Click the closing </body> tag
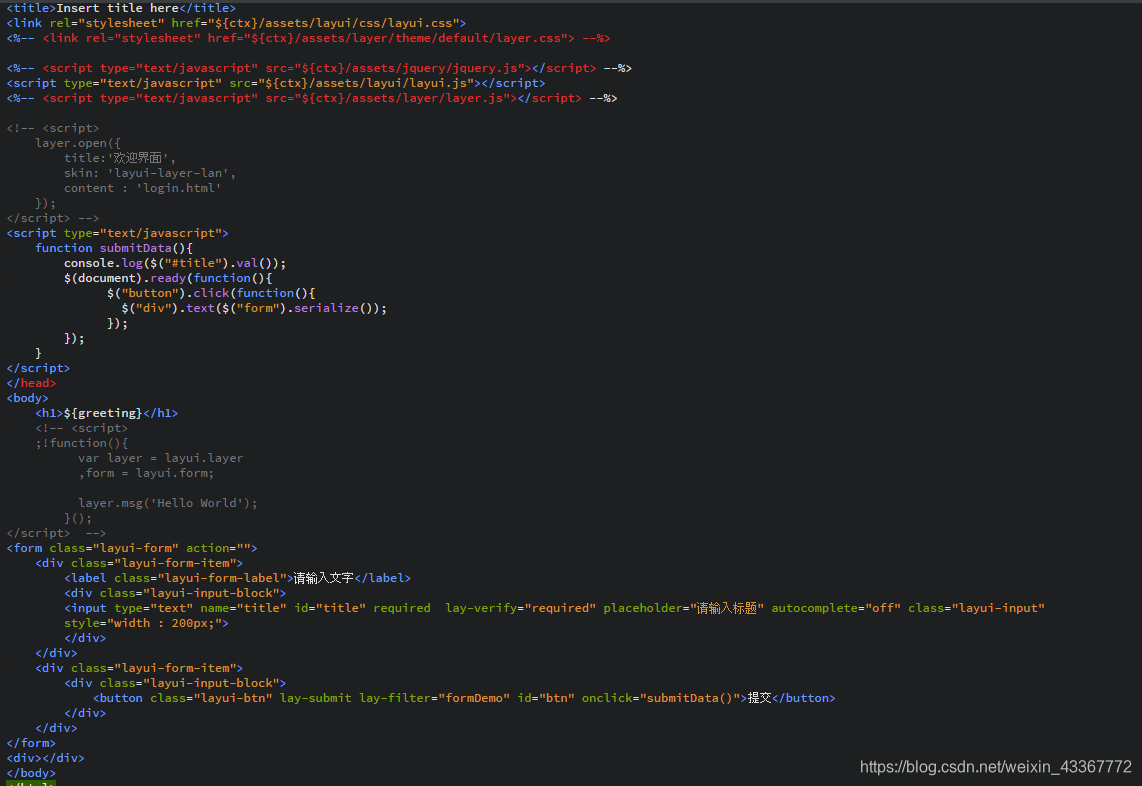 [x=31, y=773]
